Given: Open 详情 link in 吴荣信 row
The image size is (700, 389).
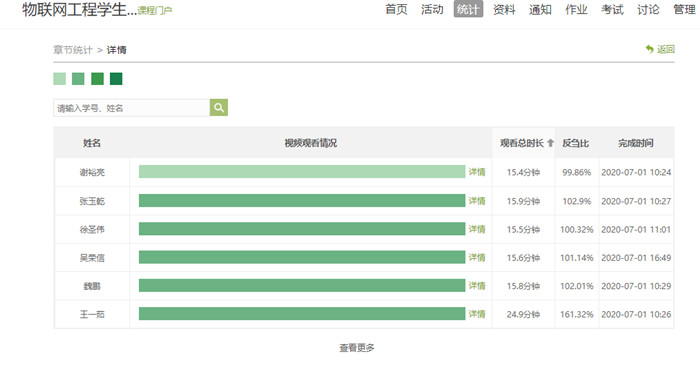Looking at the screenshot, I should point(477,257).
